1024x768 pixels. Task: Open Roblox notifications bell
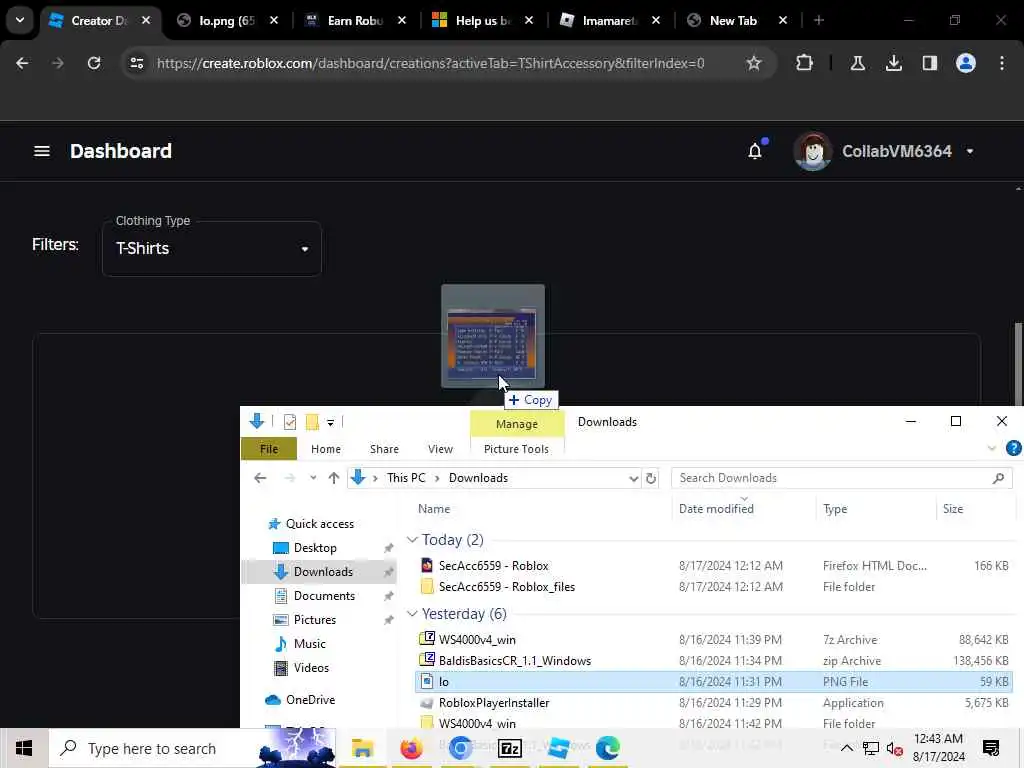coord(755,151)
